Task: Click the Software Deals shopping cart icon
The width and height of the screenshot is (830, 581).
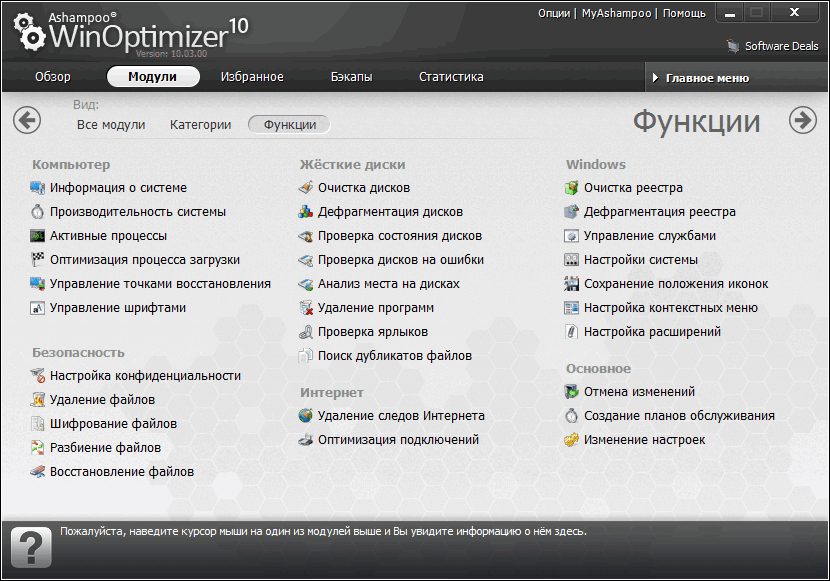Action: [733, 46]
